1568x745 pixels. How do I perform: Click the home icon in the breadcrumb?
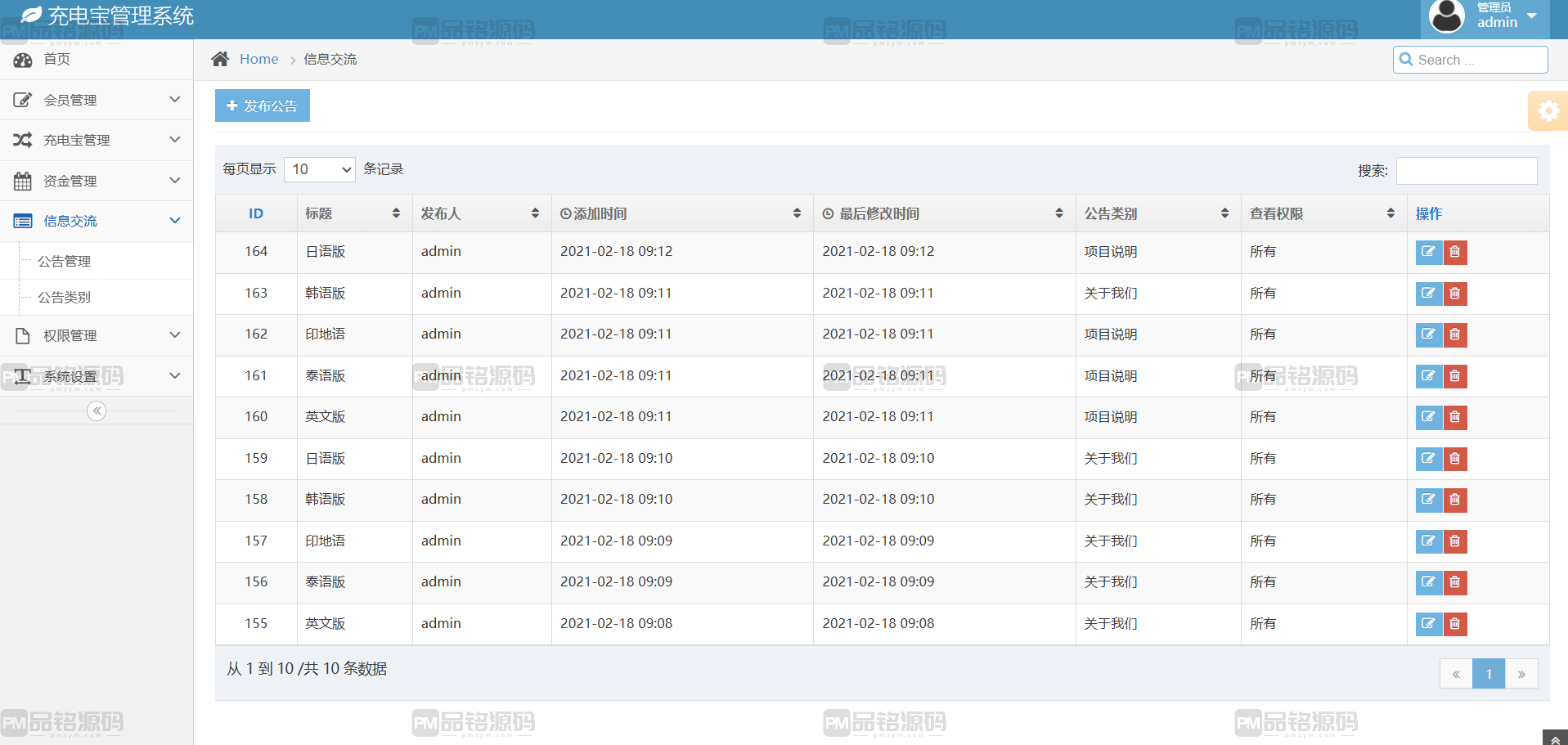[x=220, y=59]
